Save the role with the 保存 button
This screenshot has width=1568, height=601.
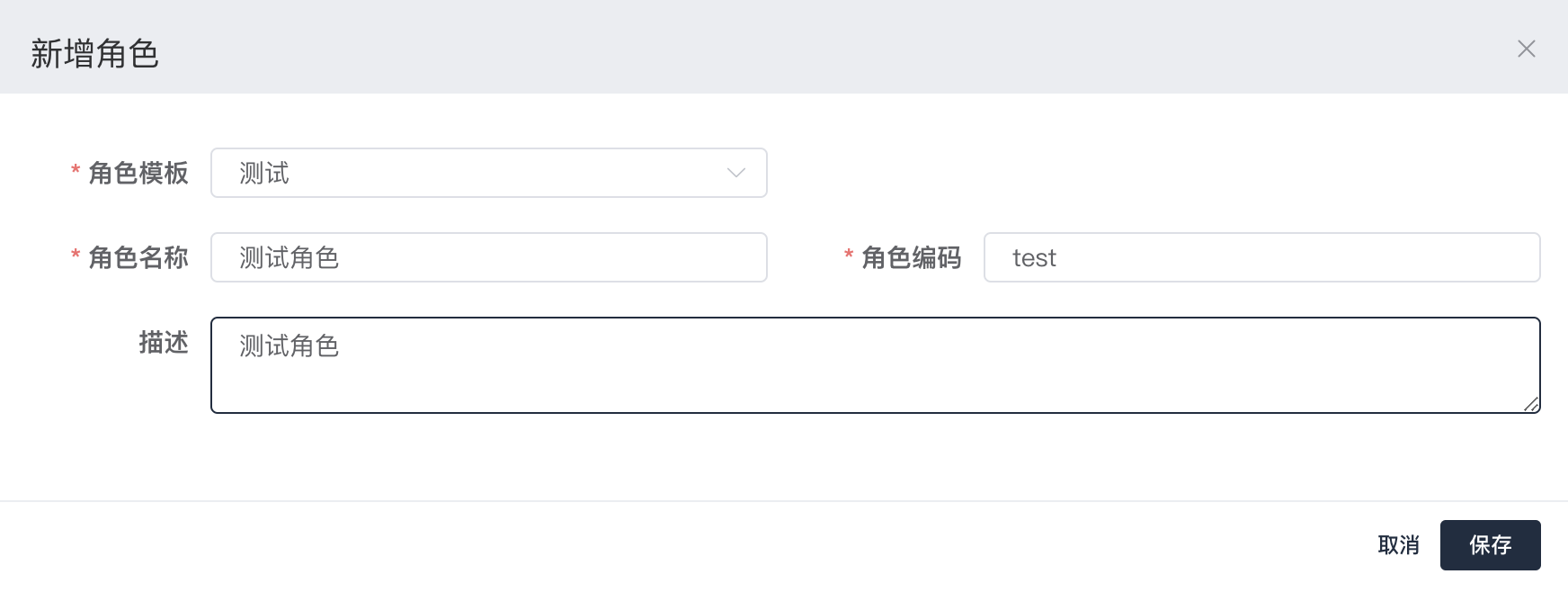click(x=1490, y=545)
